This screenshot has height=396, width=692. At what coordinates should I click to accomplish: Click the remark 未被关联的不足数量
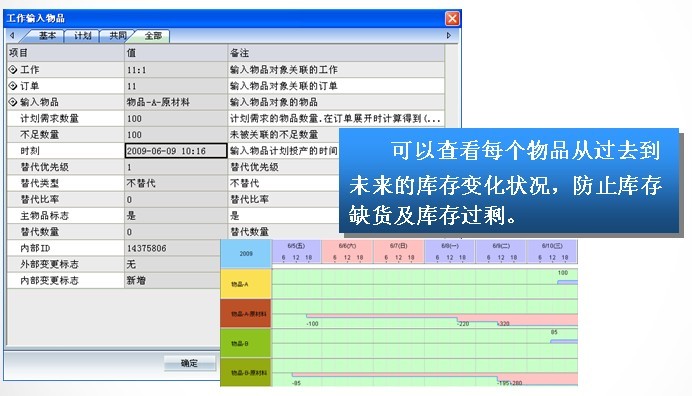(274, 135)
